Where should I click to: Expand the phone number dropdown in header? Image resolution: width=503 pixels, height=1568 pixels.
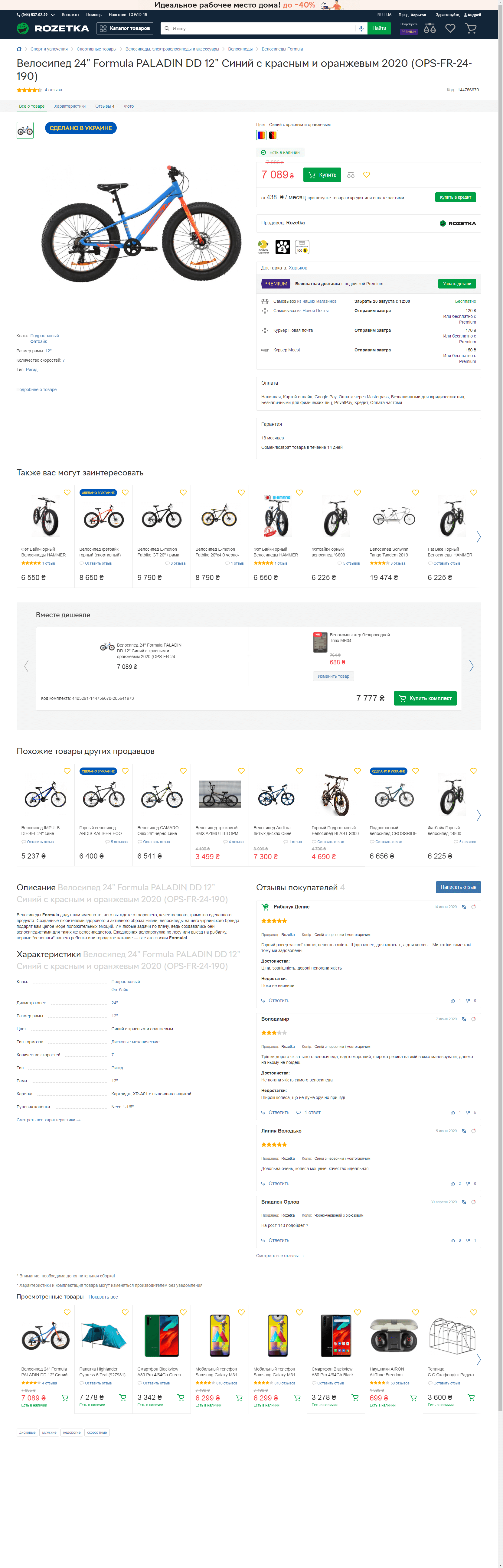52,15
